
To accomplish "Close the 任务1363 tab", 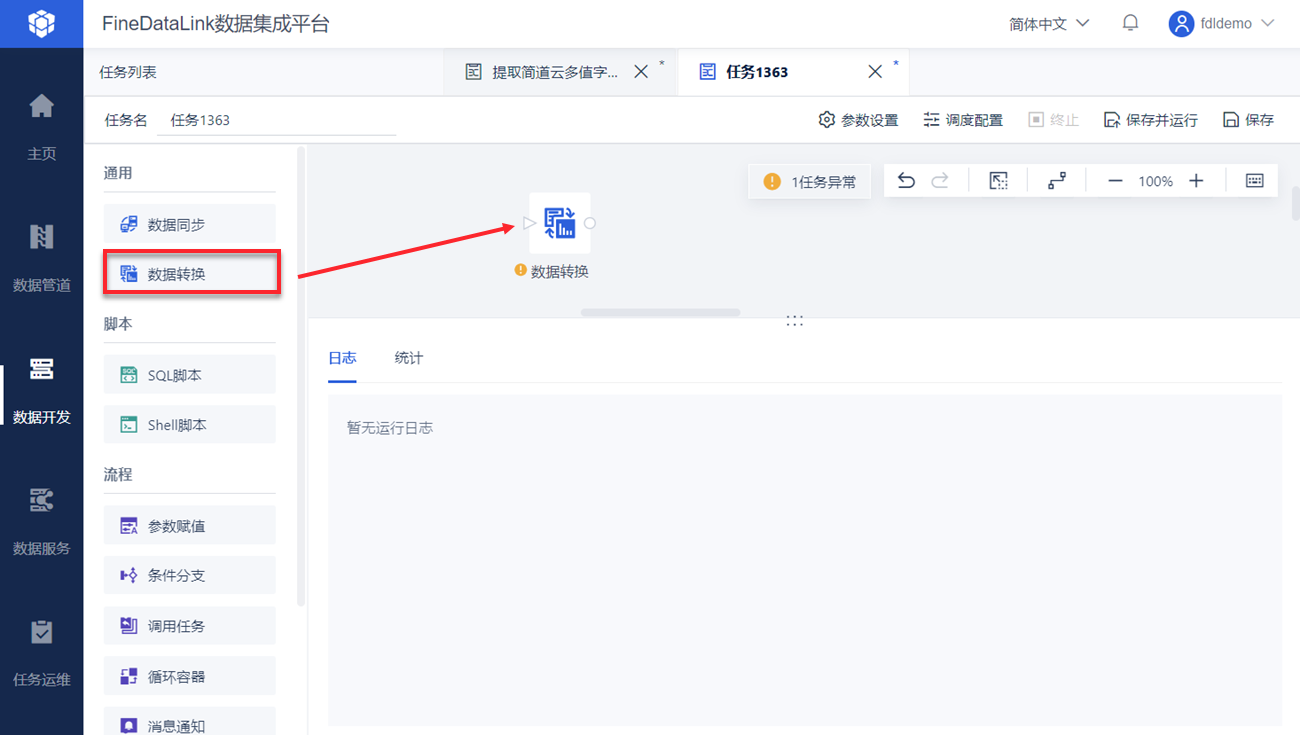I will [875, 72].
